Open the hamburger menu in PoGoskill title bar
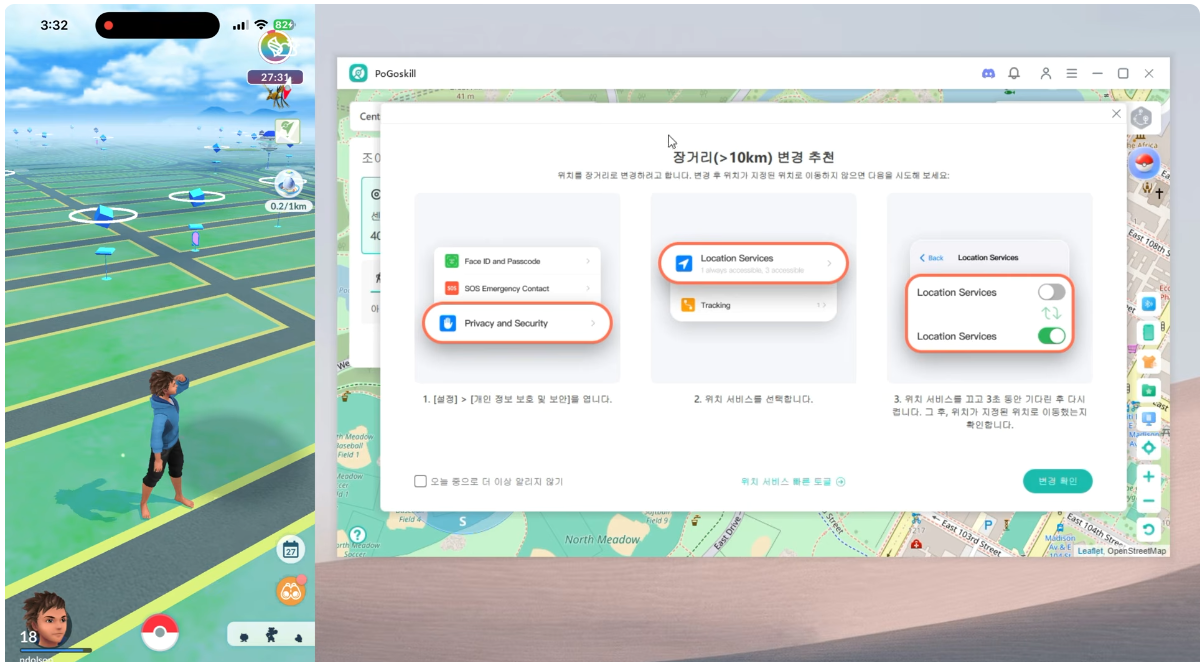This screenshot has height=662, width=1201. [x=1071, y=73]
